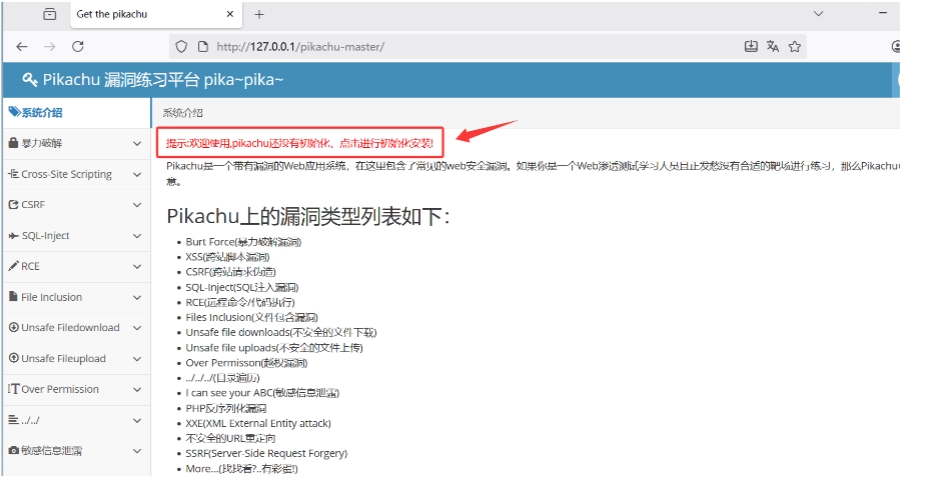Click 'XXE(XML External Entity attack)' text
The height and width of the screenshot is (483, 926).
(258, 423)
